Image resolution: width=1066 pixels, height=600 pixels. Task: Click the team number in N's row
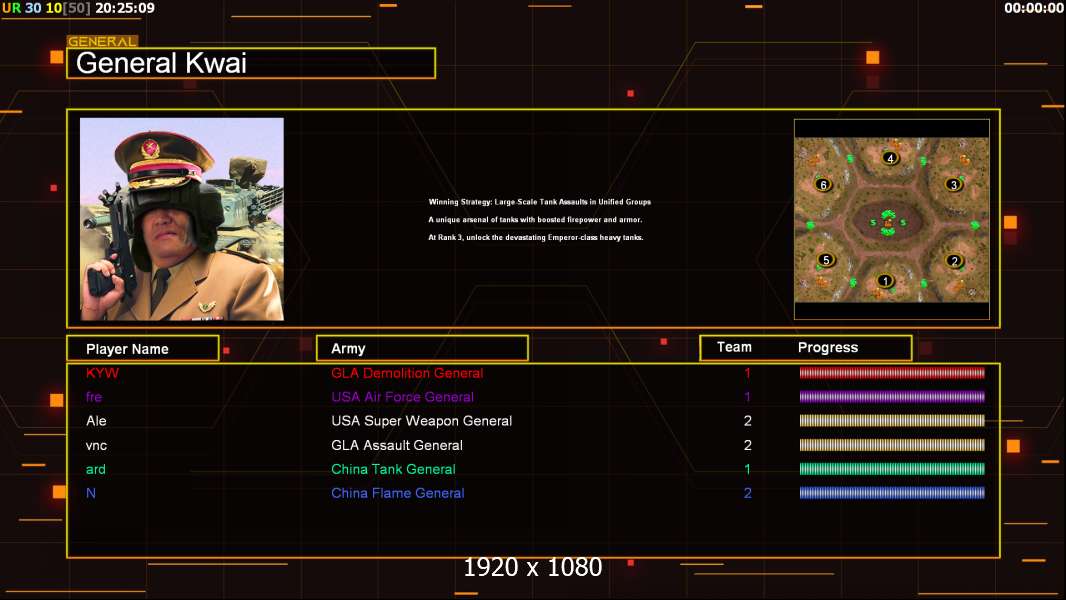point(748,493)
